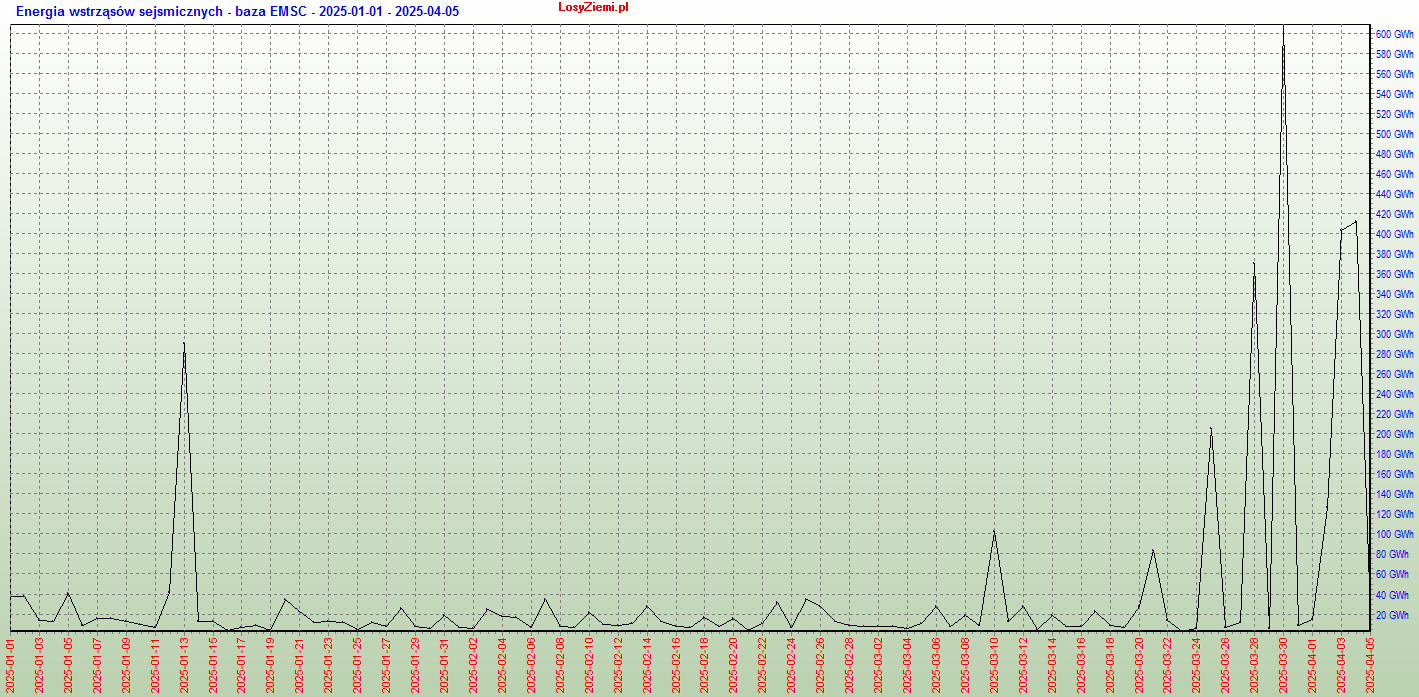
Task: Click the 200 GWh y-axis label
Action: click(1394, 434)
